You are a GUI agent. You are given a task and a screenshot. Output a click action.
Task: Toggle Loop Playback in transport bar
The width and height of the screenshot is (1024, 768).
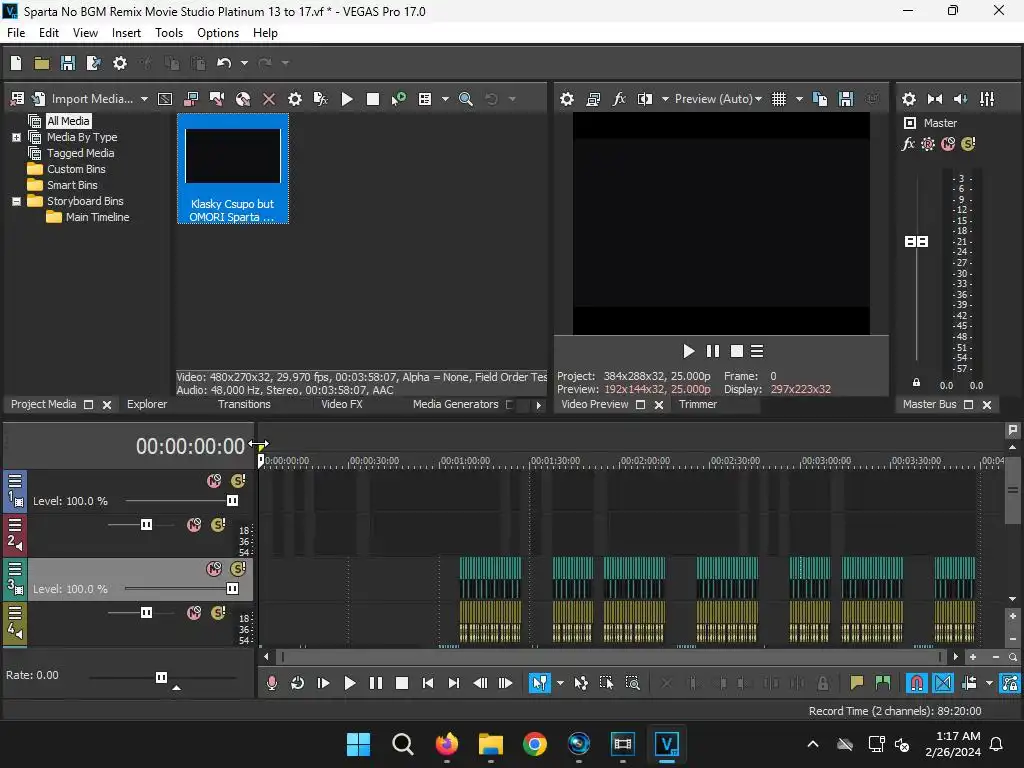(x=297, y=683)
